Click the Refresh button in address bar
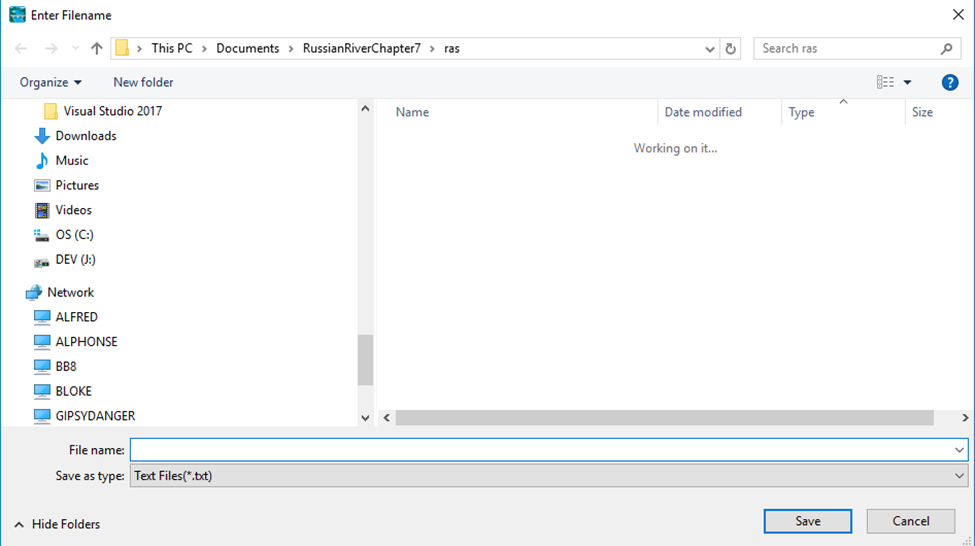 (731, 49)
